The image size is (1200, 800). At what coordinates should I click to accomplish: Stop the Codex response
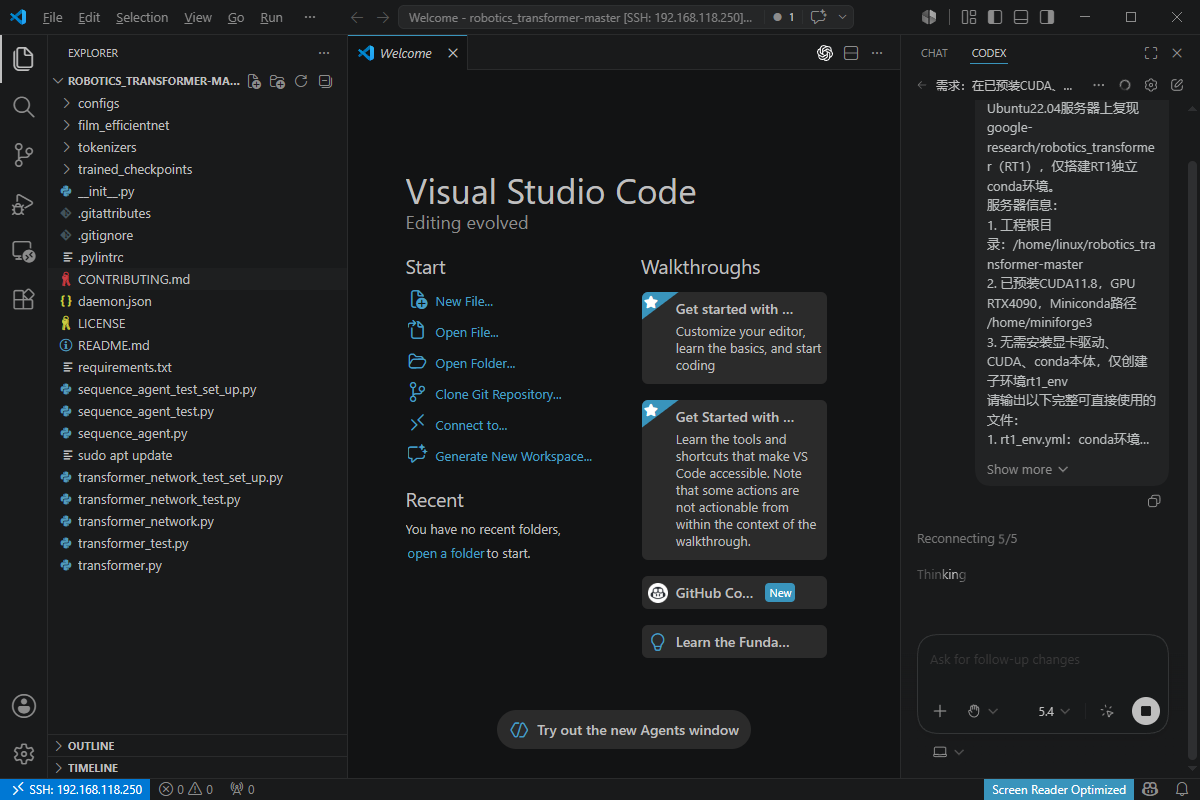click(1146, 711)
